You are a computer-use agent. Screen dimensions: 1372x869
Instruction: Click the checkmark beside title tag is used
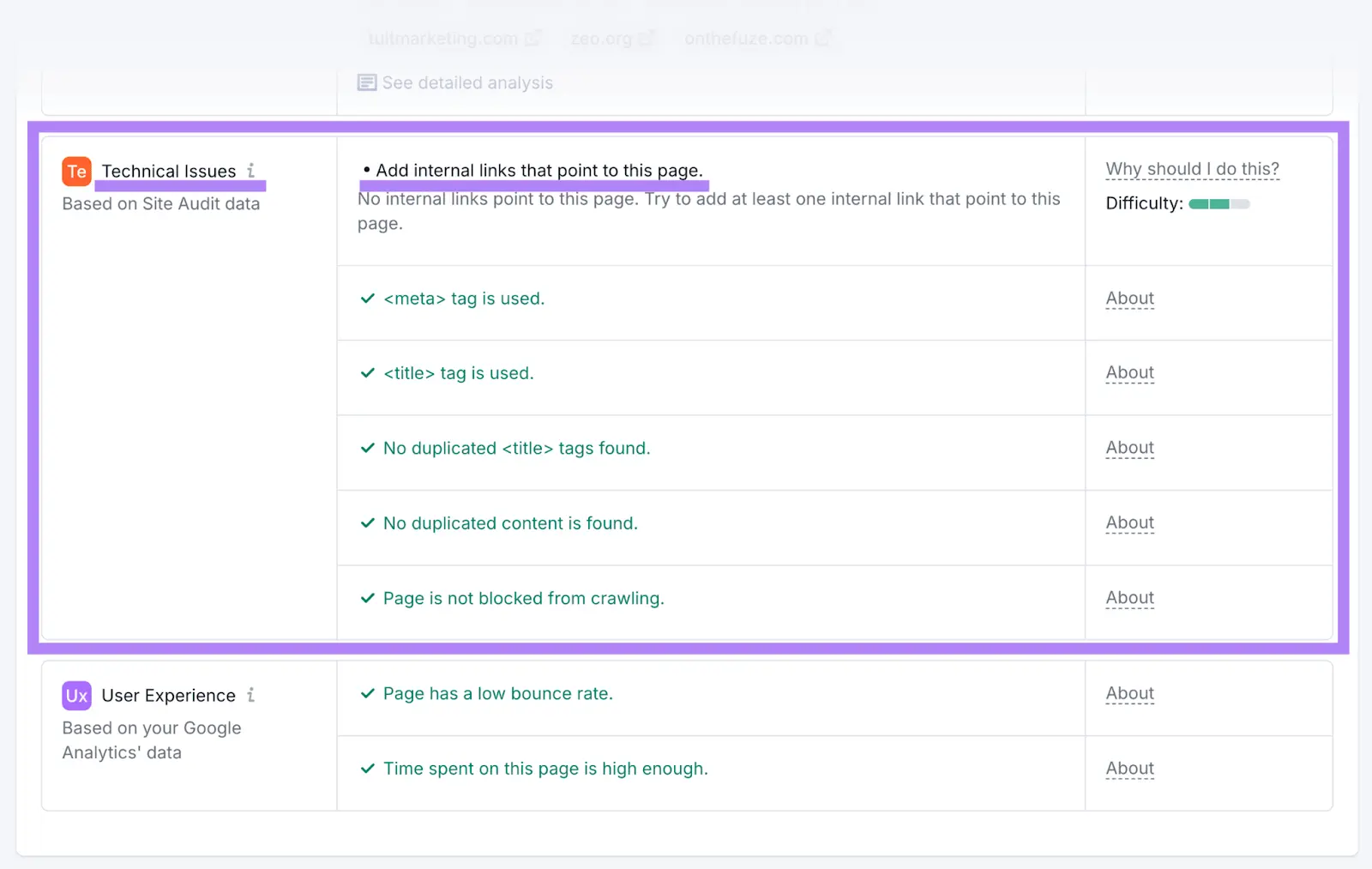pyautogui.click(x=368, y=373)
